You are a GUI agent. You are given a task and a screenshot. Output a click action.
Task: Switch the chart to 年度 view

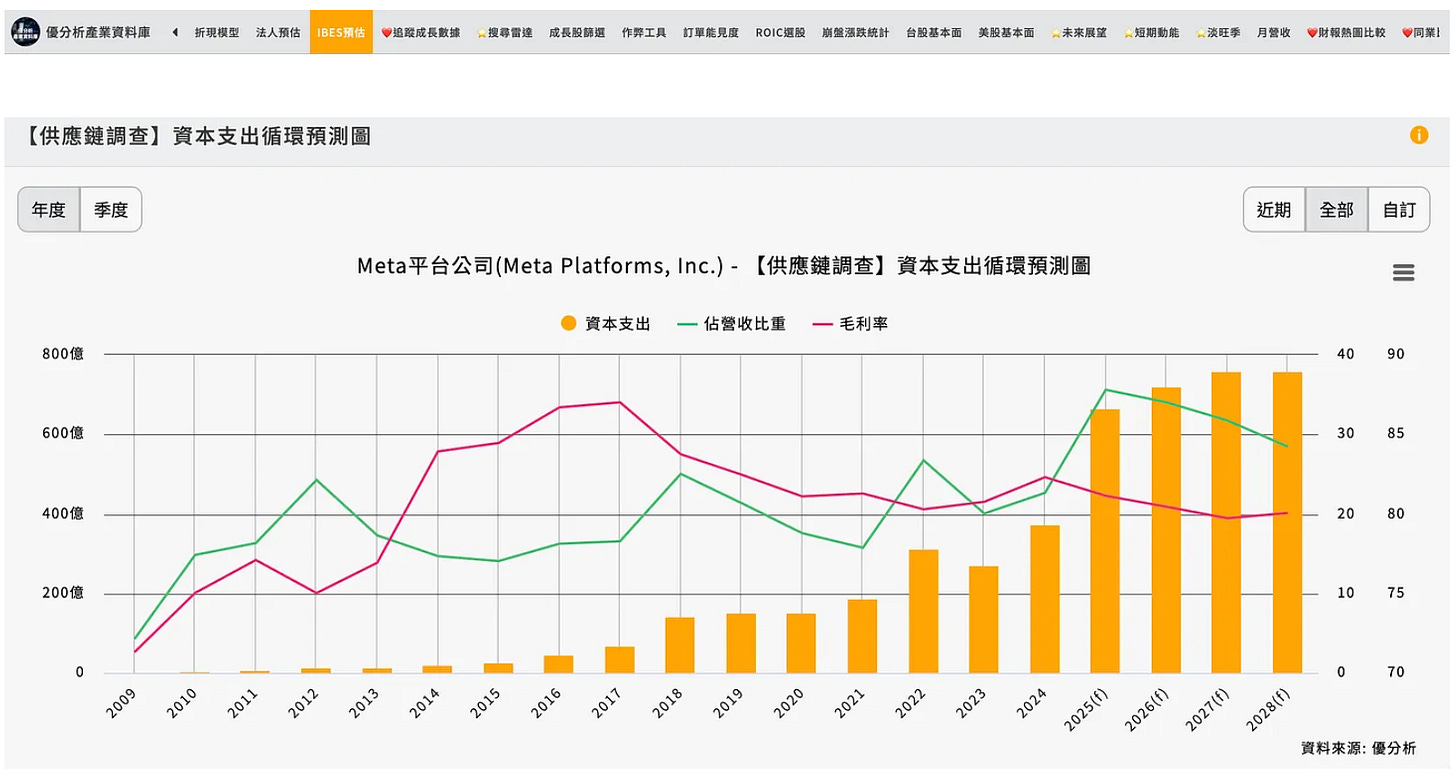point(49,210)
